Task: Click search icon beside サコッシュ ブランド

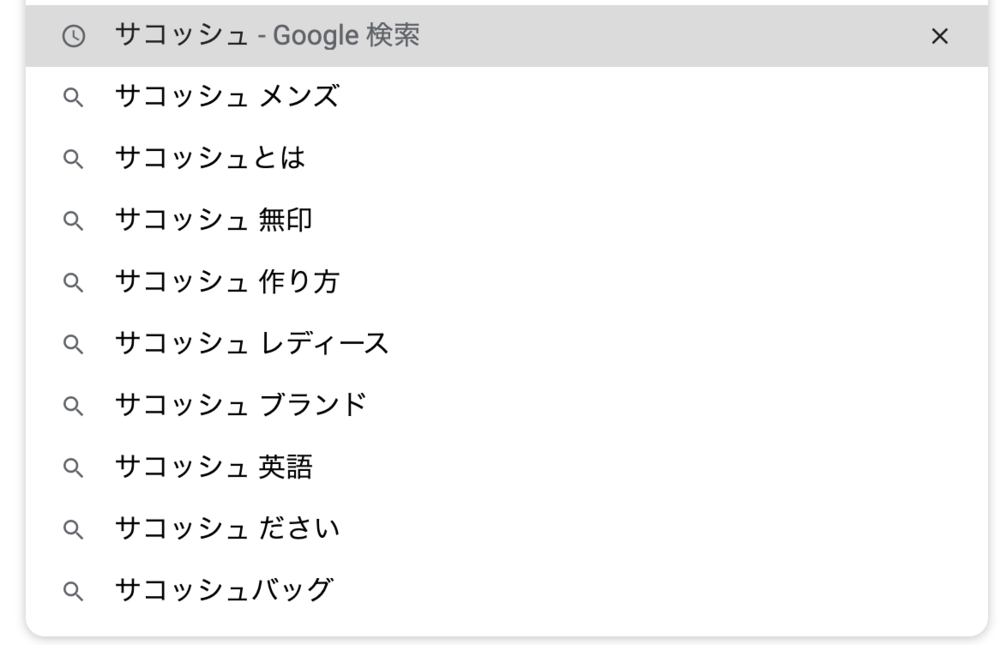Action: (x=73, y=405)
